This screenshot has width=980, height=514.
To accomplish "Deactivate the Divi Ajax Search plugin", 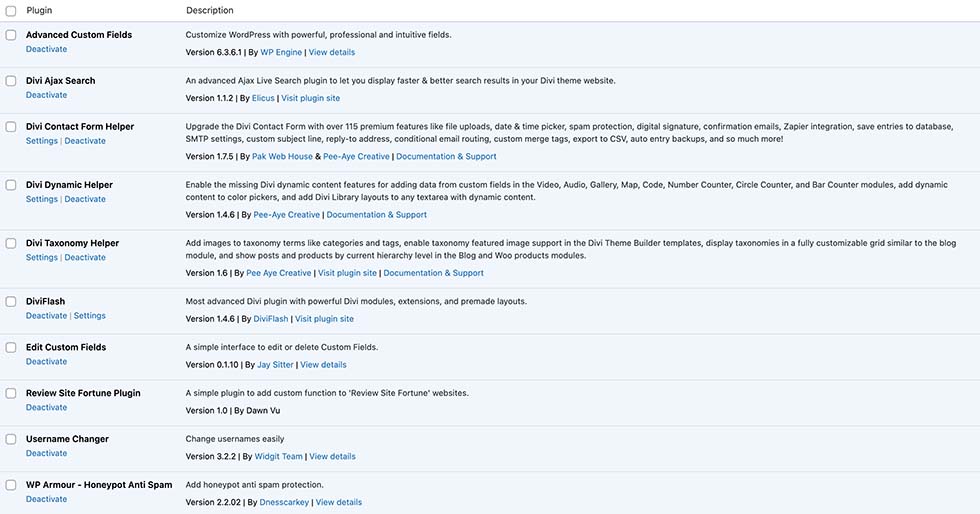I will pyautogui.click(x=46, y=95).
